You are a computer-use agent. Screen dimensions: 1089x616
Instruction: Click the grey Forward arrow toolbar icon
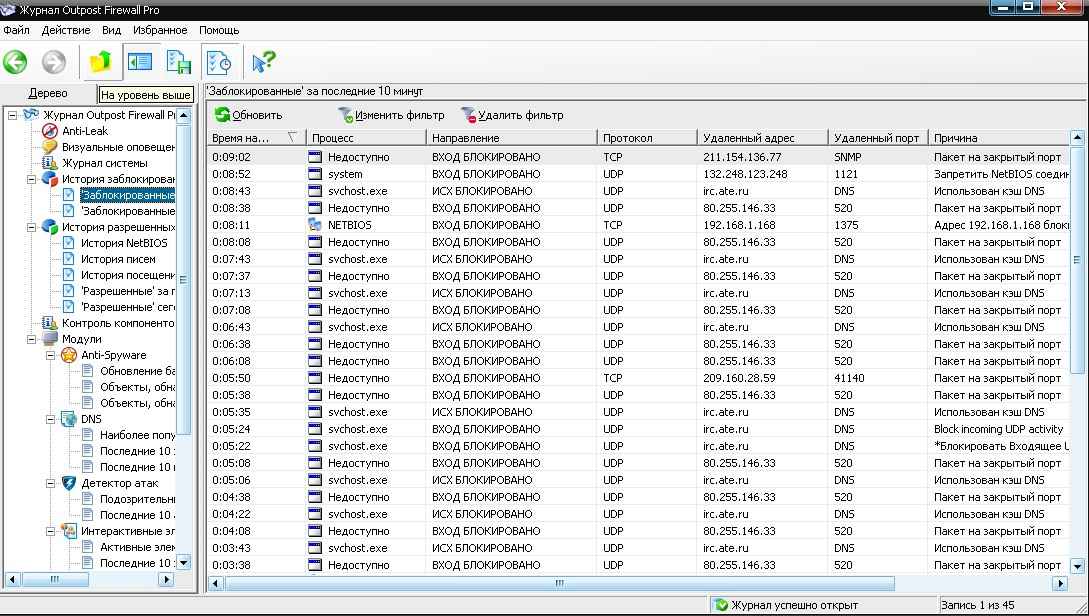53,63
